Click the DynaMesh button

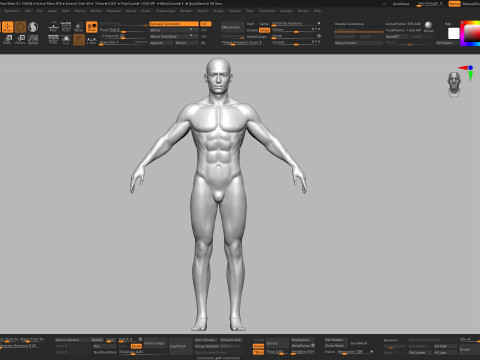[359, 343]
